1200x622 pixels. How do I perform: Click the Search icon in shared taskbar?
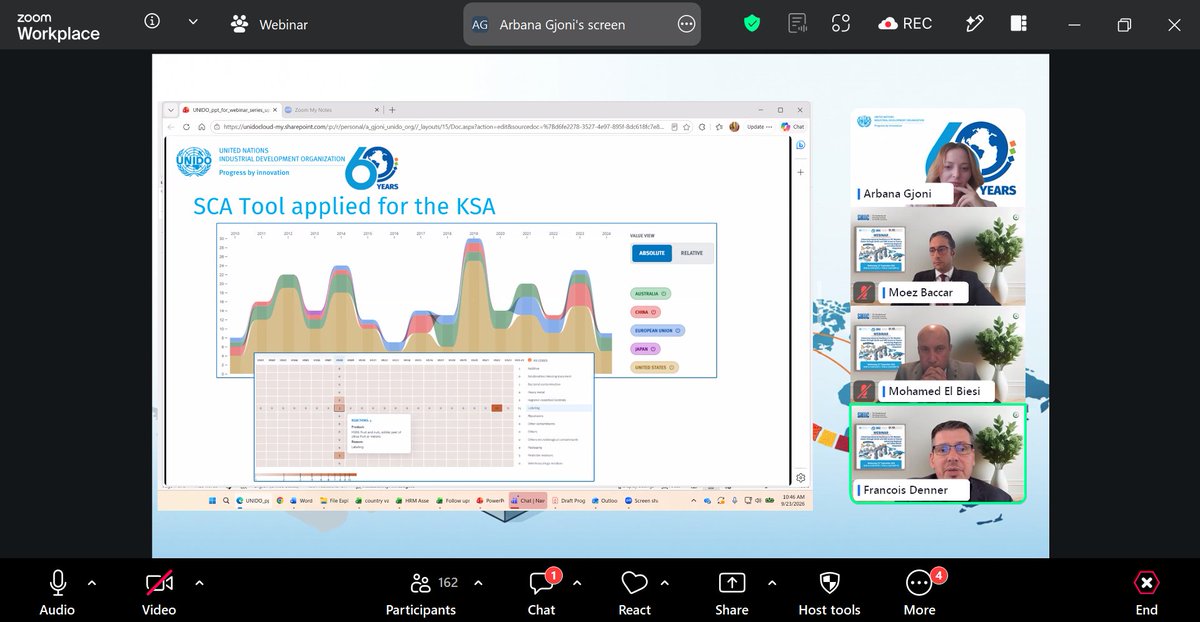point(226,500)
